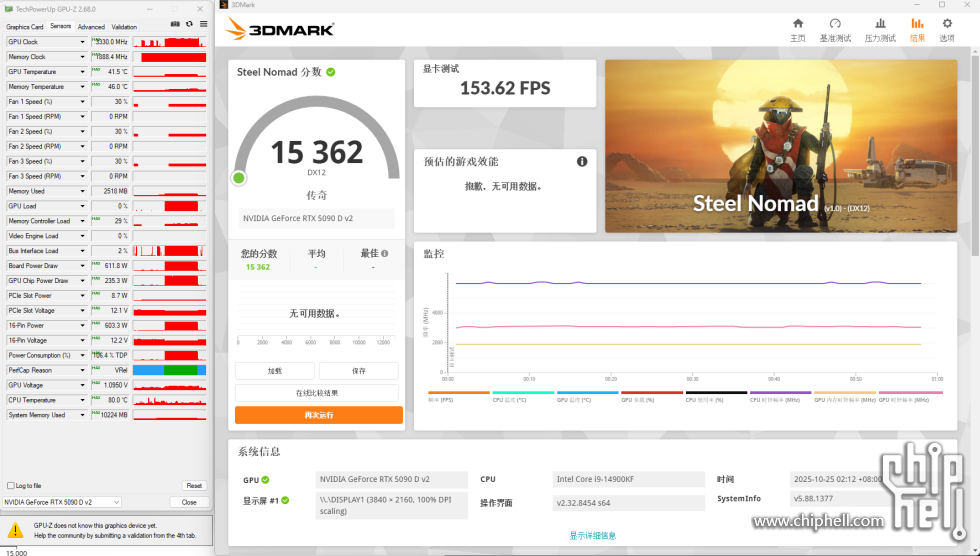This screenshot has height=556, width=980.
Task: Toggle the GPU 温度 (°C) blue legend series
Action: coord(573,396)
